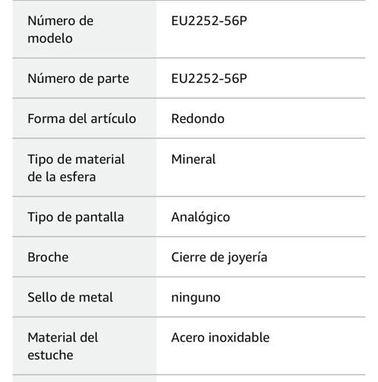Click the 'ninguno' value
The height and width of the screenshot is (382, 378).
point(196,298)
